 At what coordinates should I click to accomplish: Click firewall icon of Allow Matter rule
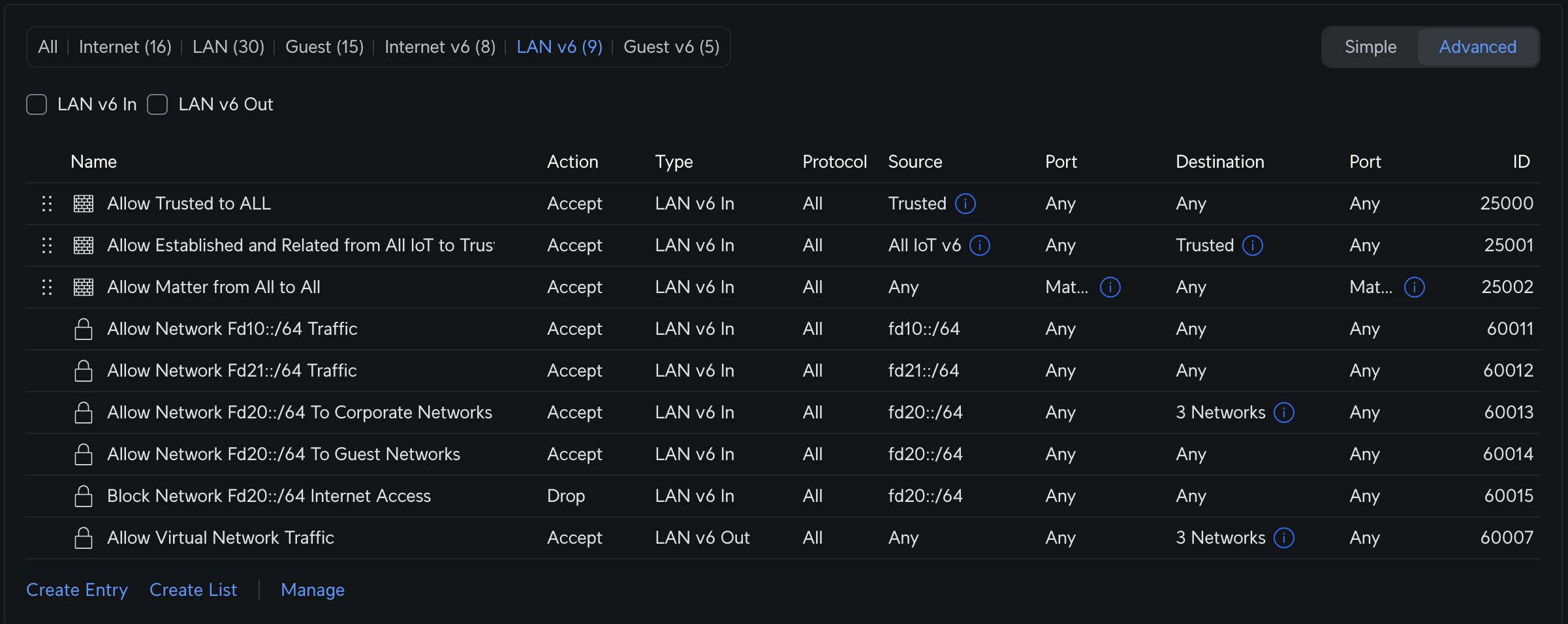(x=84, y=287)
